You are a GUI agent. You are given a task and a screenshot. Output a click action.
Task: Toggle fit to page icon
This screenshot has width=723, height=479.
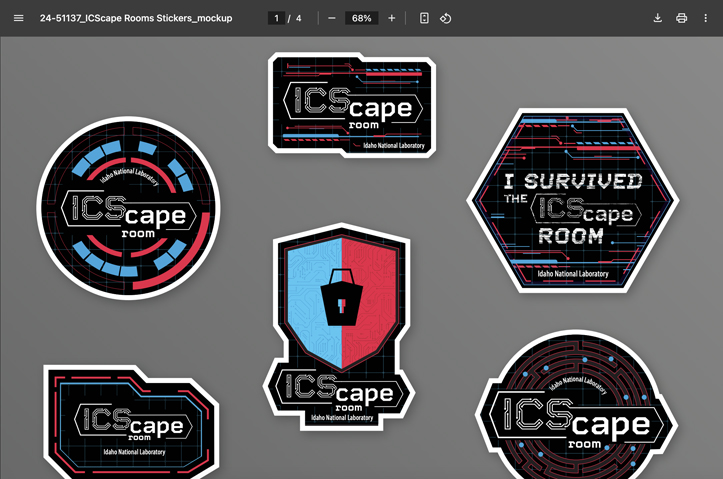coord(424,18)
